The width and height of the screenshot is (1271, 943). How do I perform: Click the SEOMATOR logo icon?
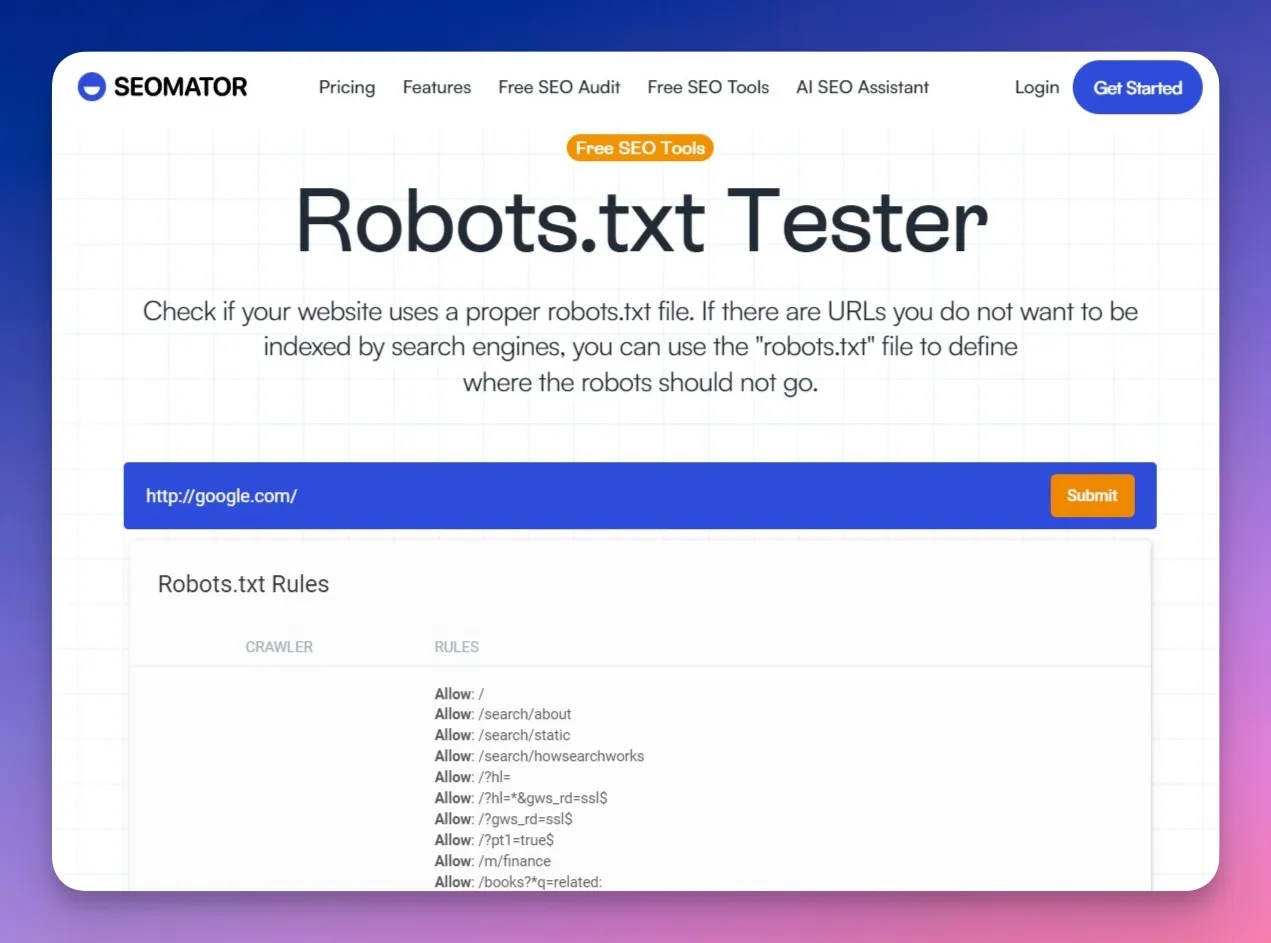(91, 87)
